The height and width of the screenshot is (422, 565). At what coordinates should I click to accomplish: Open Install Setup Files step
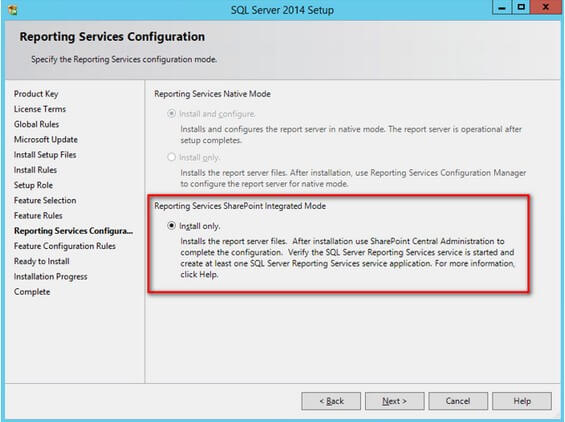pos(45,155)
